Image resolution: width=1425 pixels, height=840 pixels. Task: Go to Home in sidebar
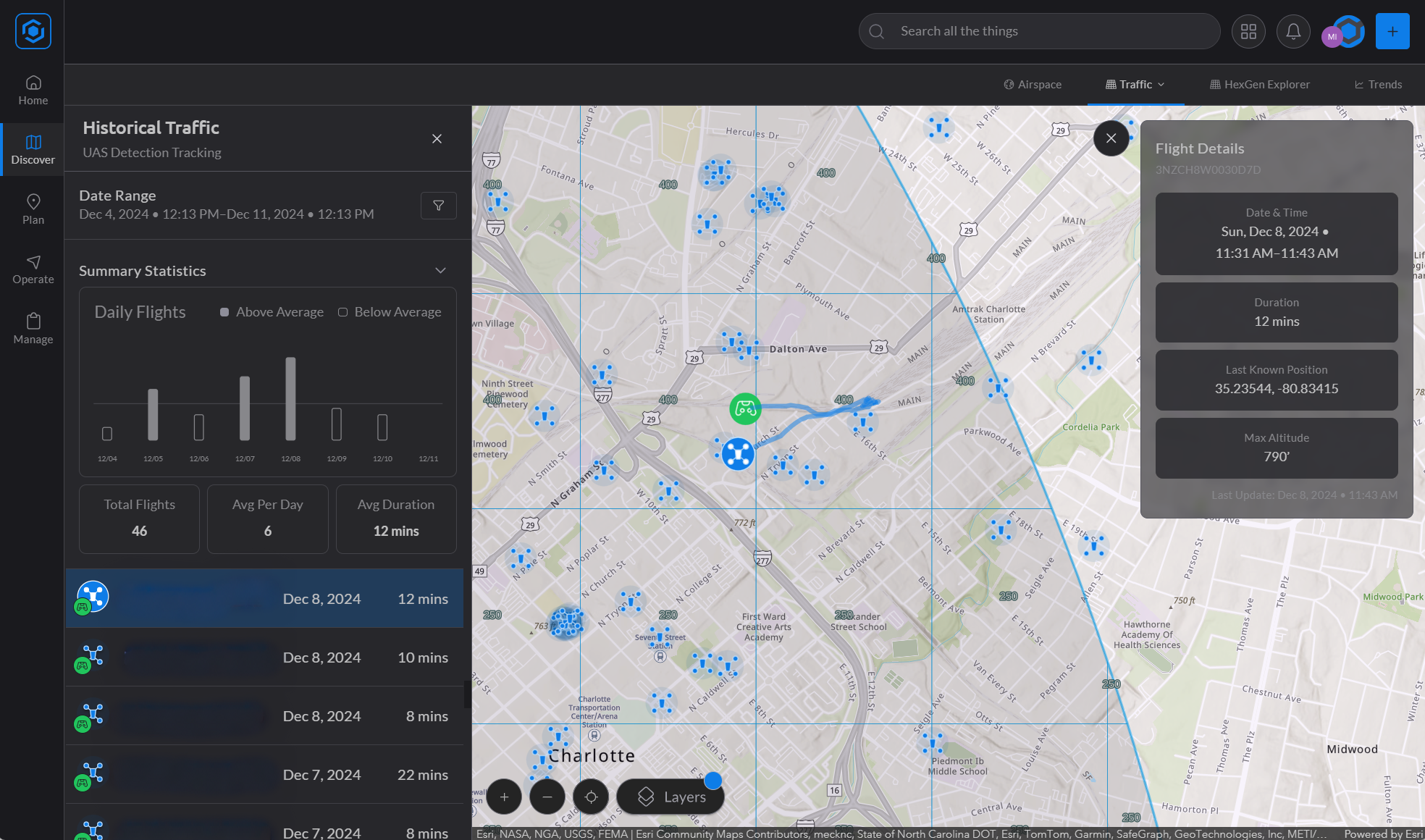[x=33, y=91]
